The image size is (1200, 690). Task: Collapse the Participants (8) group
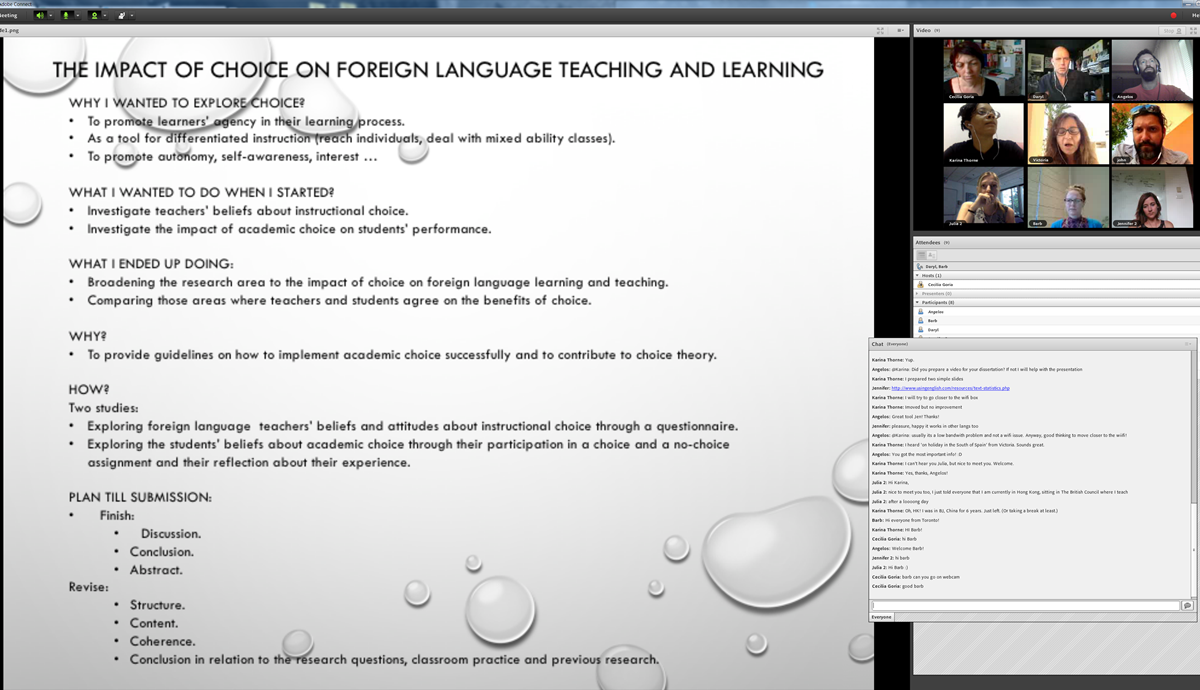pos(917,302)
